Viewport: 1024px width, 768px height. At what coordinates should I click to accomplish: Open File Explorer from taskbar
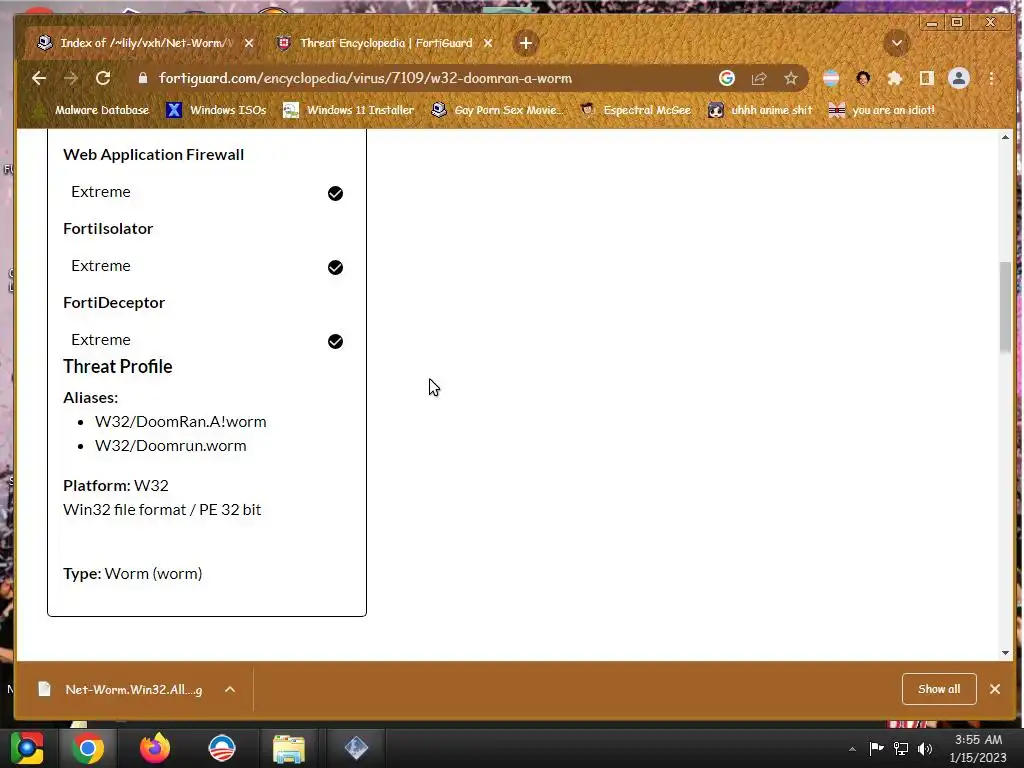point(289,748)
